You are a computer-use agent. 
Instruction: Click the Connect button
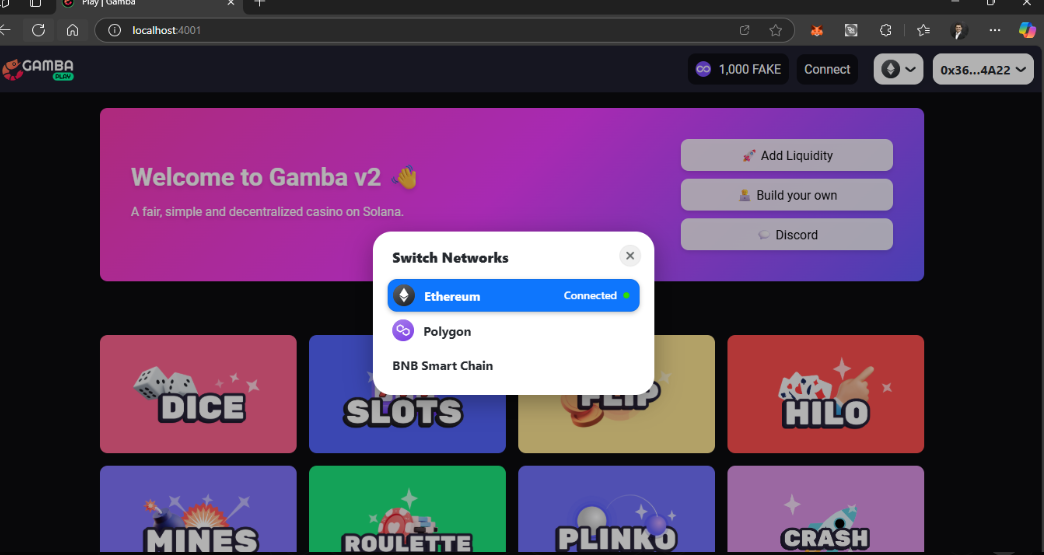[827, 69]
